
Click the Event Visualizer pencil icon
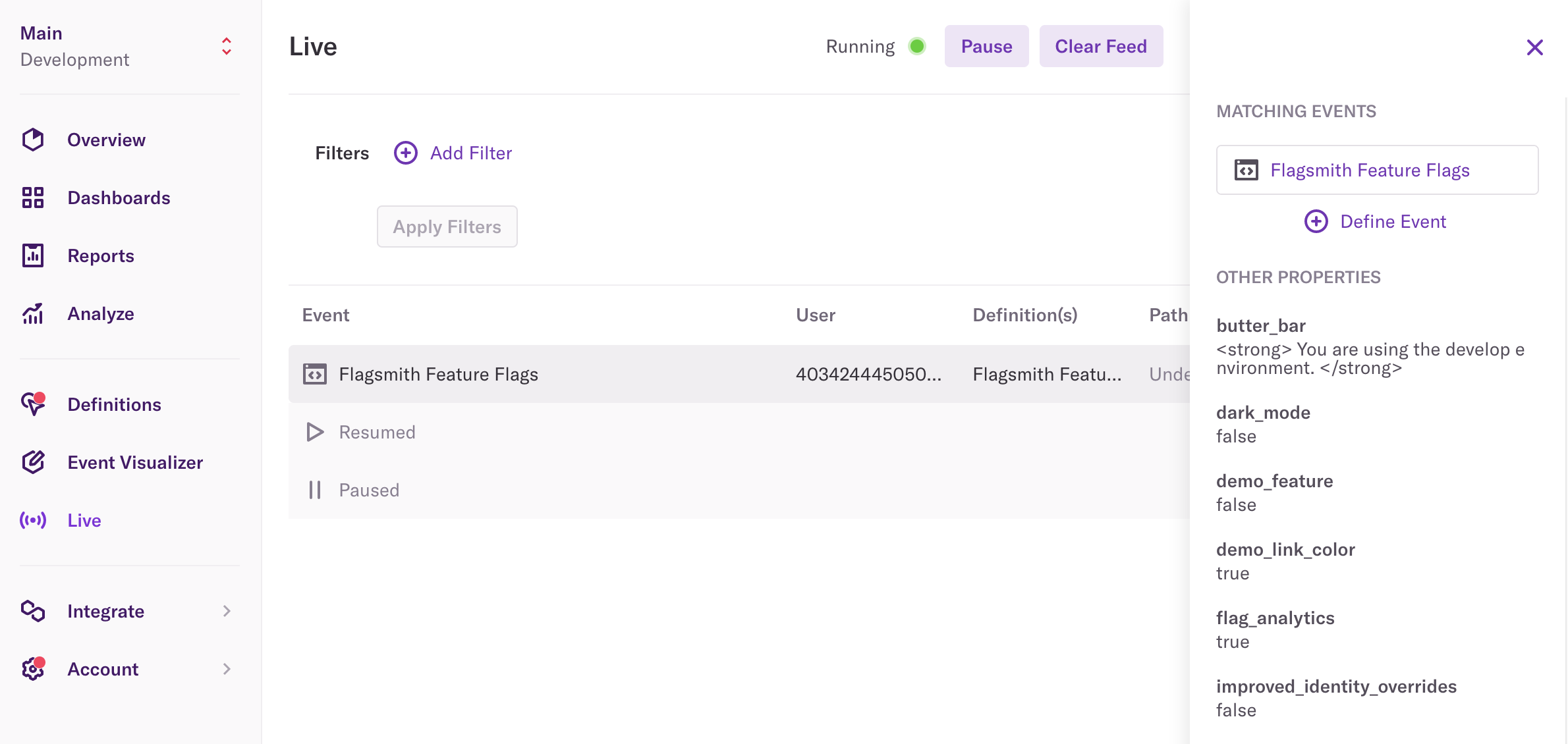33,462
